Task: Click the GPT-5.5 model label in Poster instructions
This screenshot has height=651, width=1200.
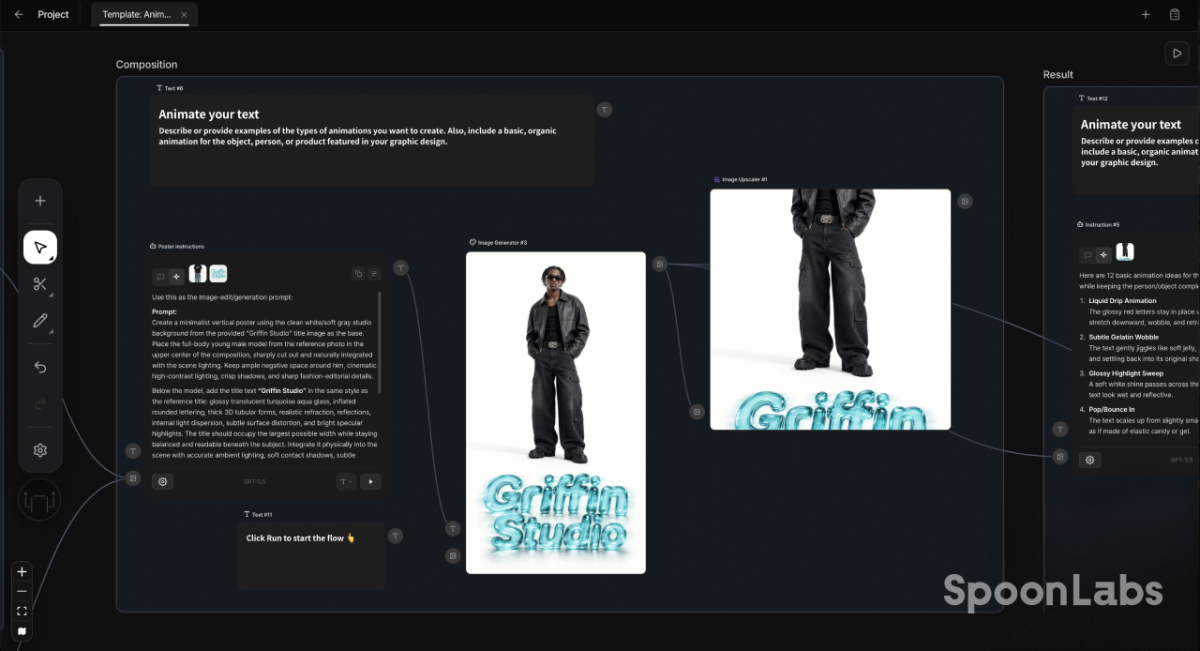Action: point(254,481)
